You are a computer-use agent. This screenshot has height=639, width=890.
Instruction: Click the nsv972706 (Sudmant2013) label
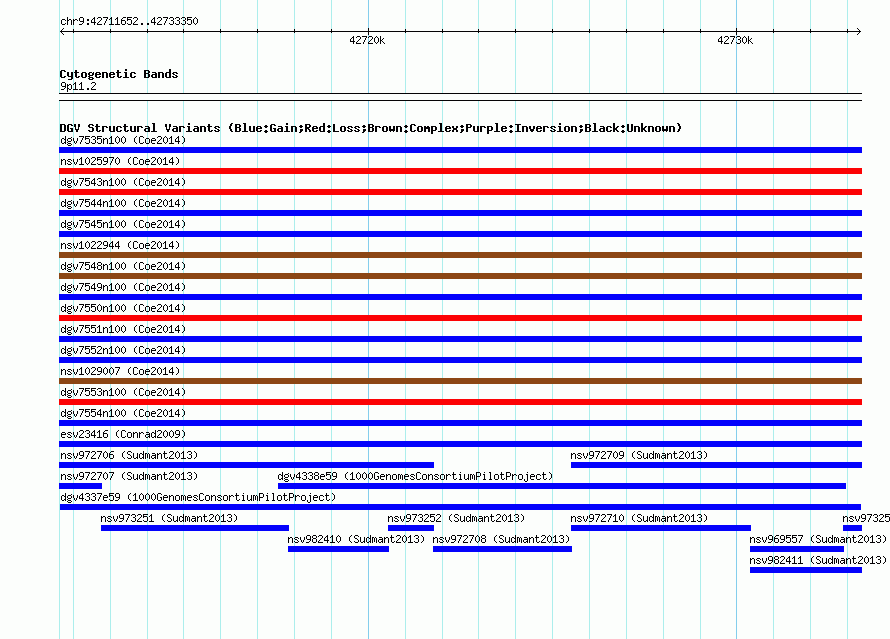coord(129,455)
